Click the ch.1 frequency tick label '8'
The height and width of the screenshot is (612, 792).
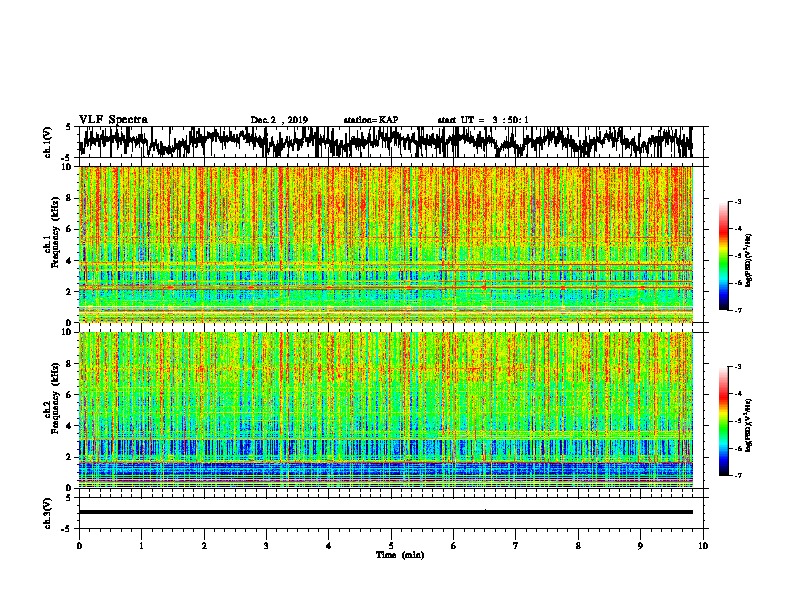tap(70, 198)
